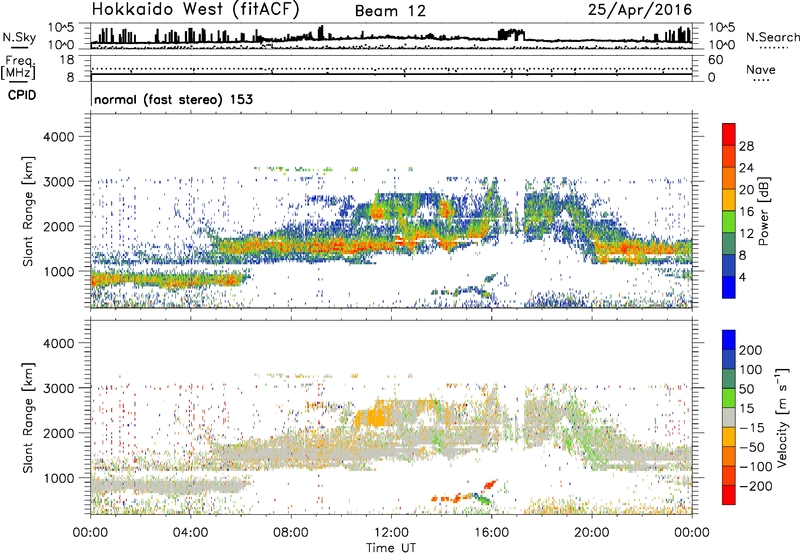Click the 'Hokkaido West (fitACF)' title text
Image resolution: width=800 pixels, height=554 pixels.
195,10
